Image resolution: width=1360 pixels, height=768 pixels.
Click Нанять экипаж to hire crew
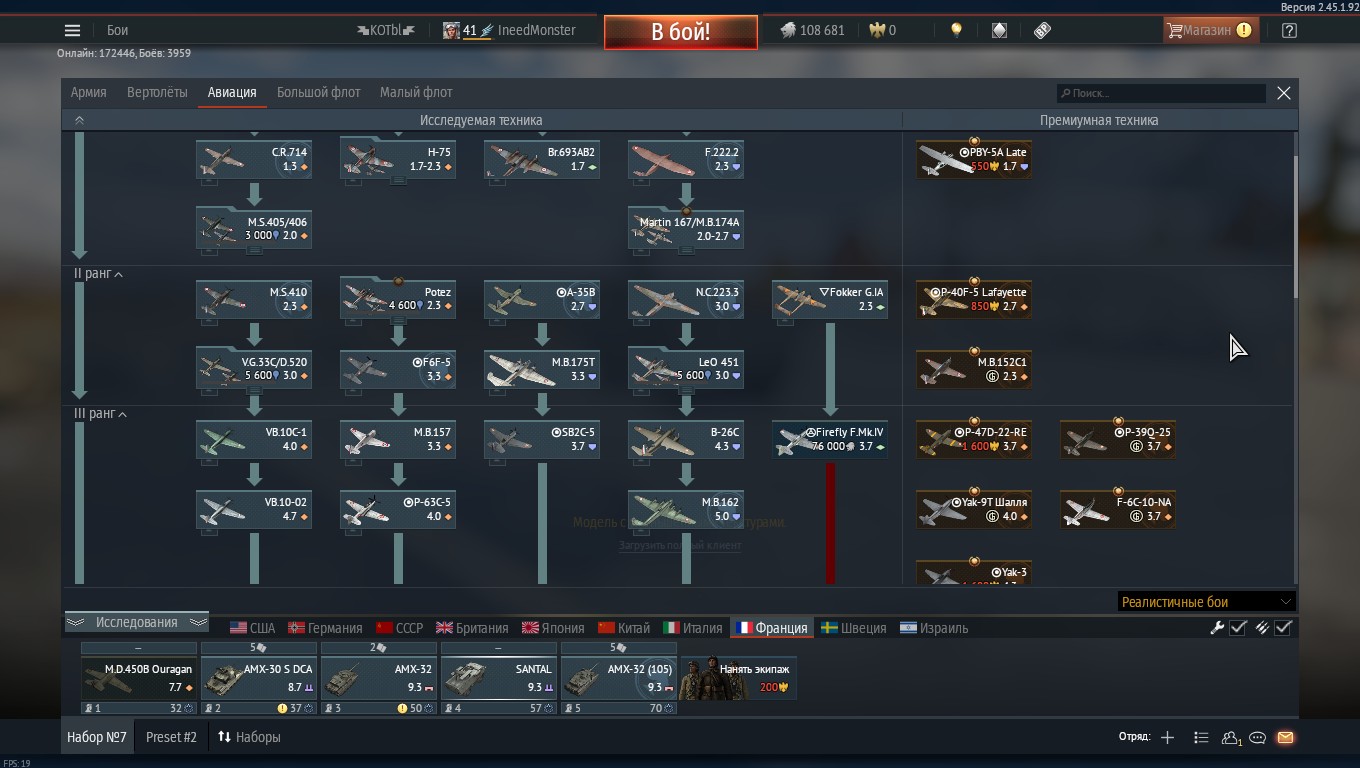[x=738, y=678]
